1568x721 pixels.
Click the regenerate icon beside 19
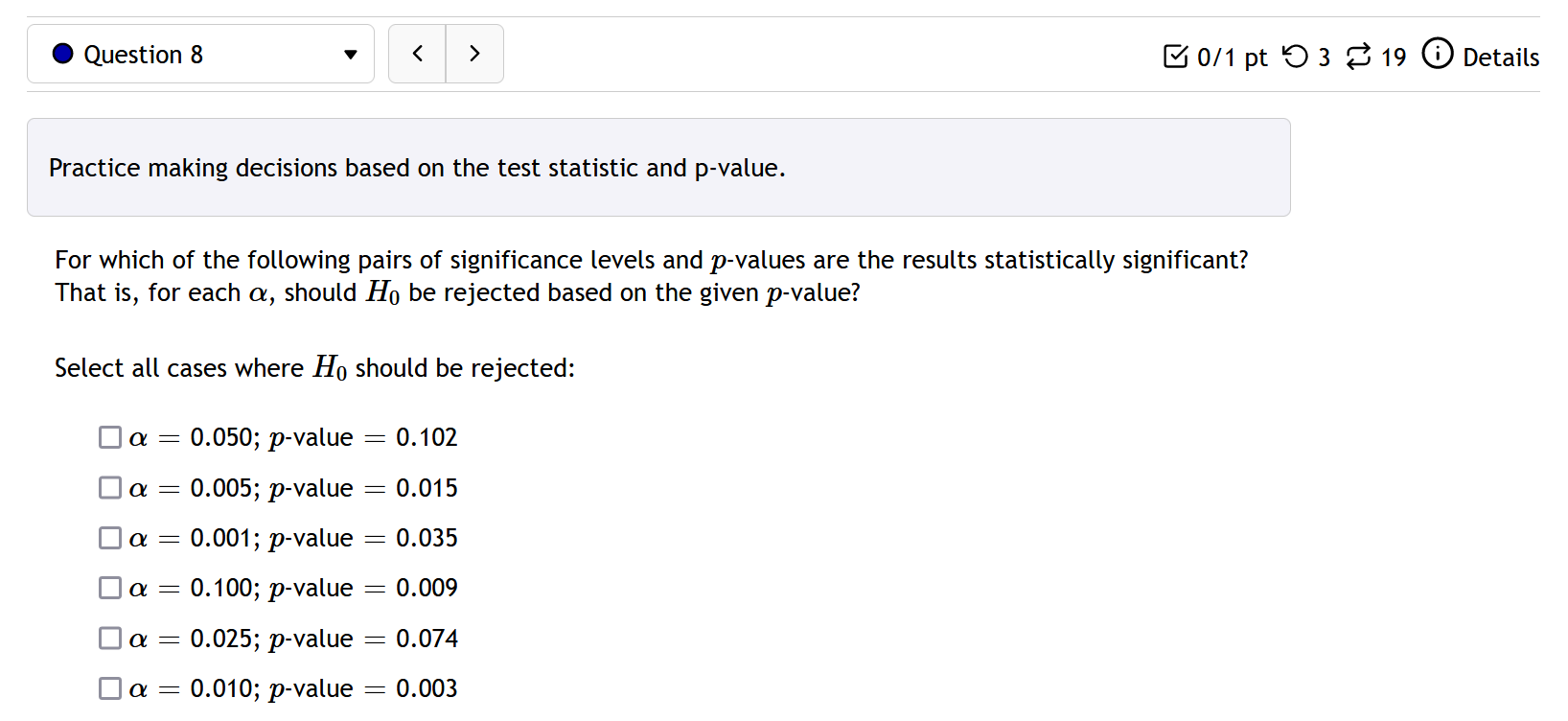pos(1358,57)
